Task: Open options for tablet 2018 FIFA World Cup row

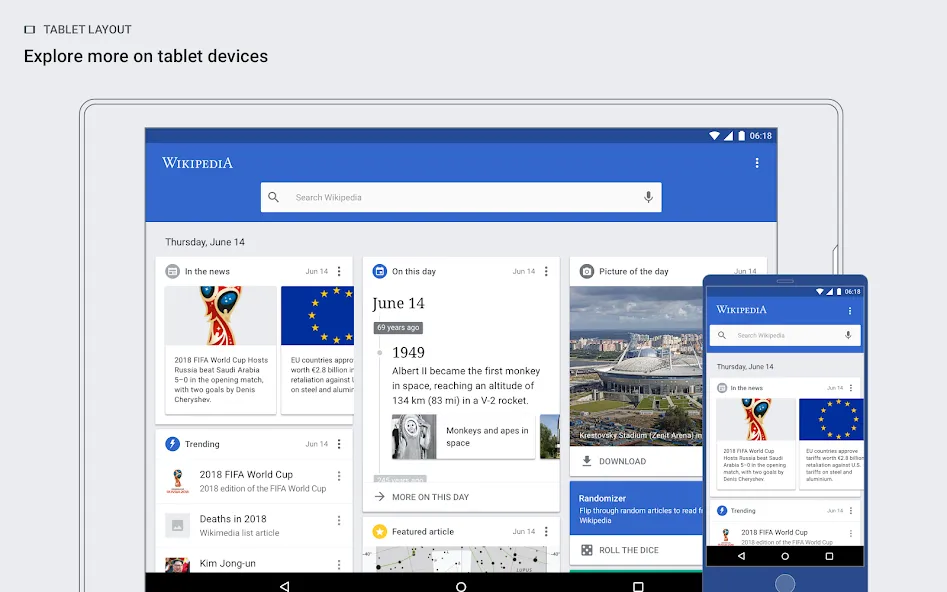Action: pyautogui.click(x=339, y=476)
